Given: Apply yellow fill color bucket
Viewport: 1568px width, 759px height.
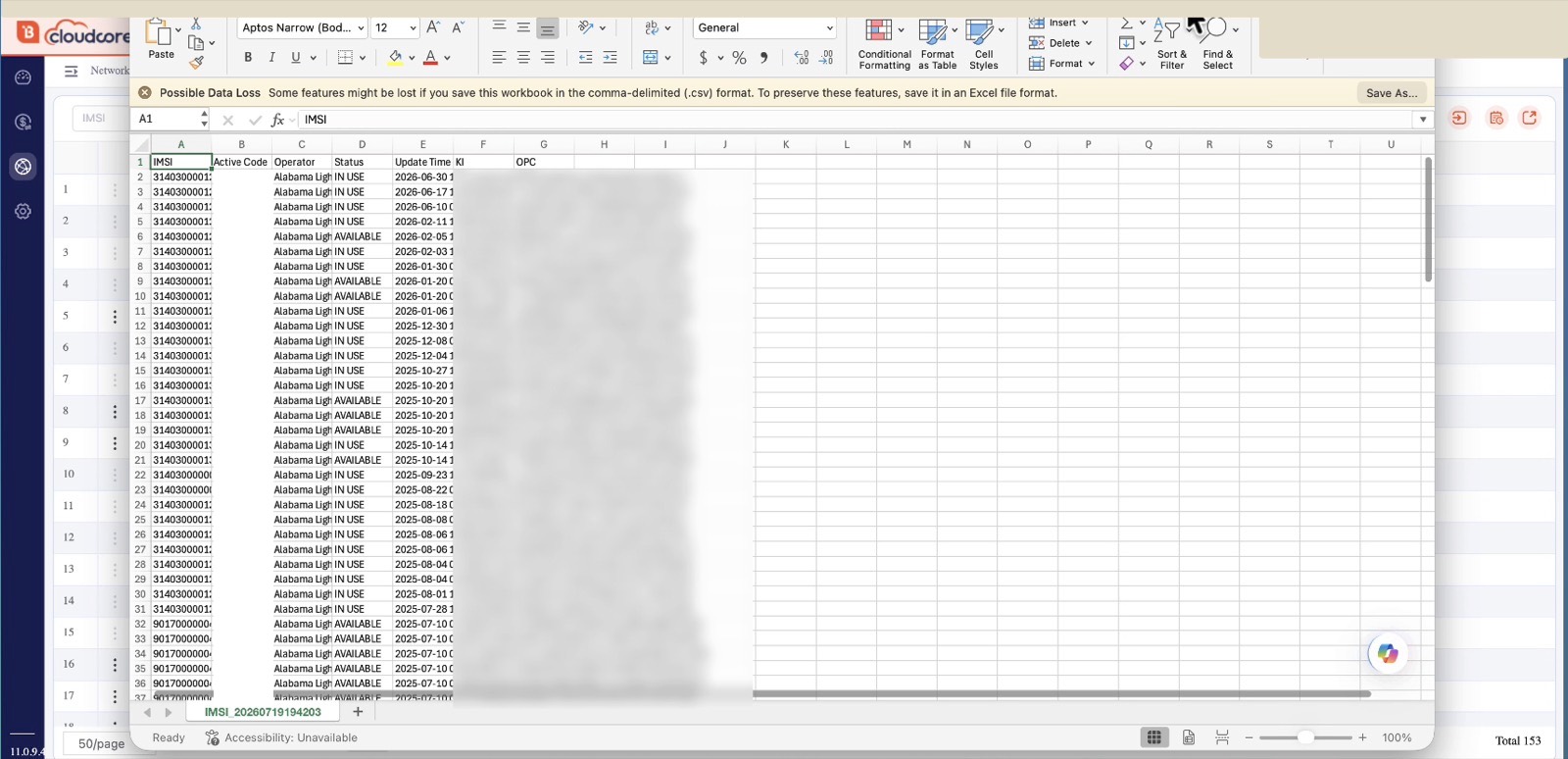Looking at the screenshot, I should 395,58.
